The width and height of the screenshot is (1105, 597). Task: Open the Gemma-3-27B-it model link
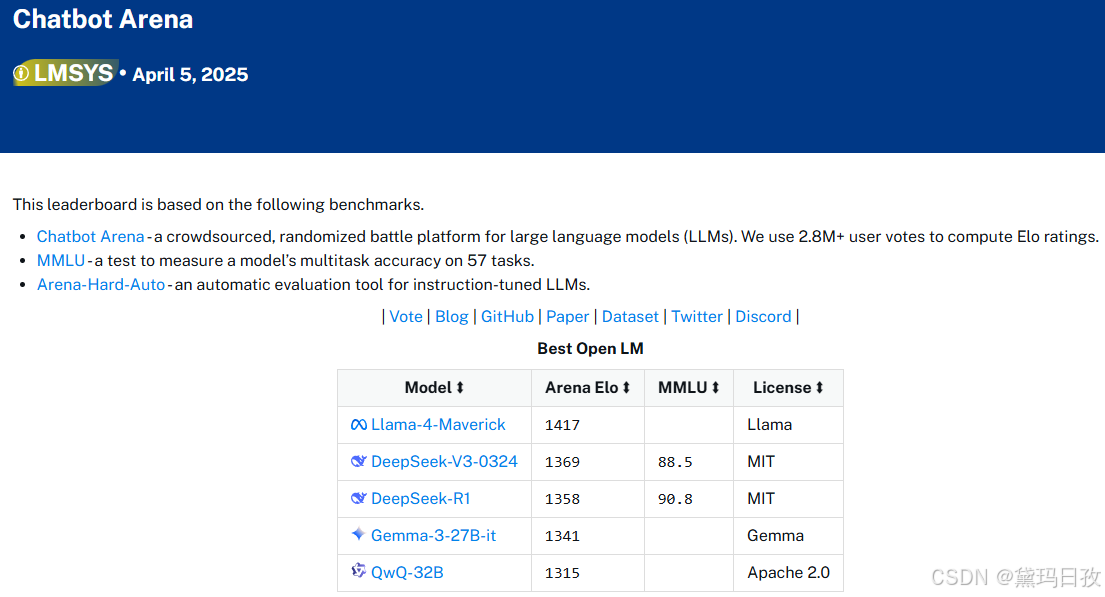(433, 536)
